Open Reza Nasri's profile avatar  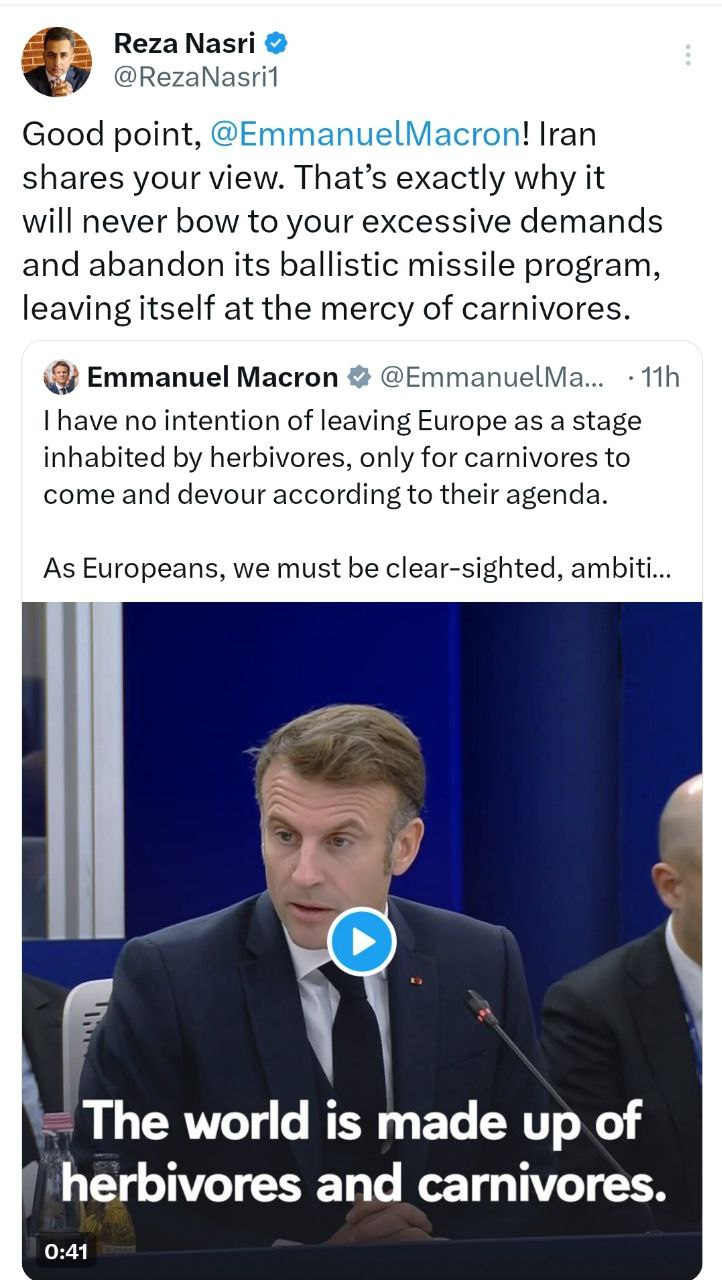tap(57, 61)
